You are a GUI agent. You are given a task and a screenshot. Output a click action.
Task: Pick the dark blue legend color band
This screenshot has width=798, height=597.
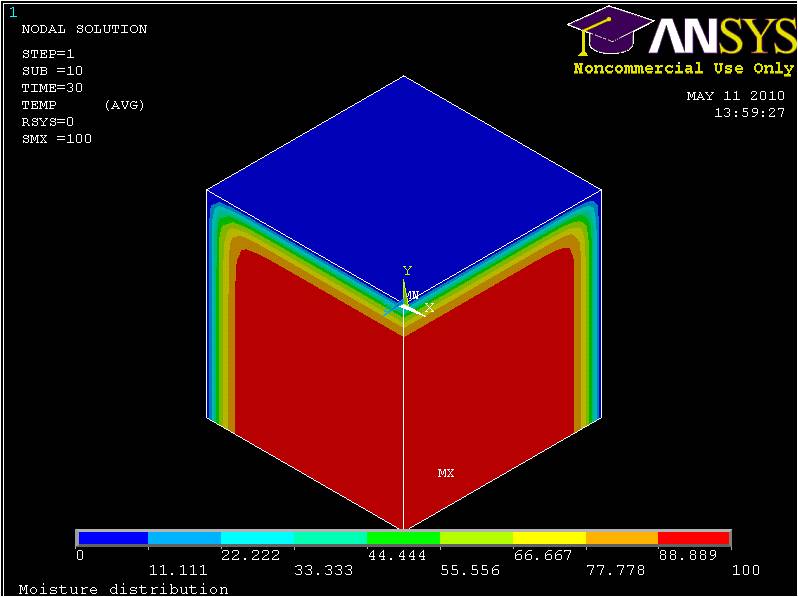click(x=113, y=538)
